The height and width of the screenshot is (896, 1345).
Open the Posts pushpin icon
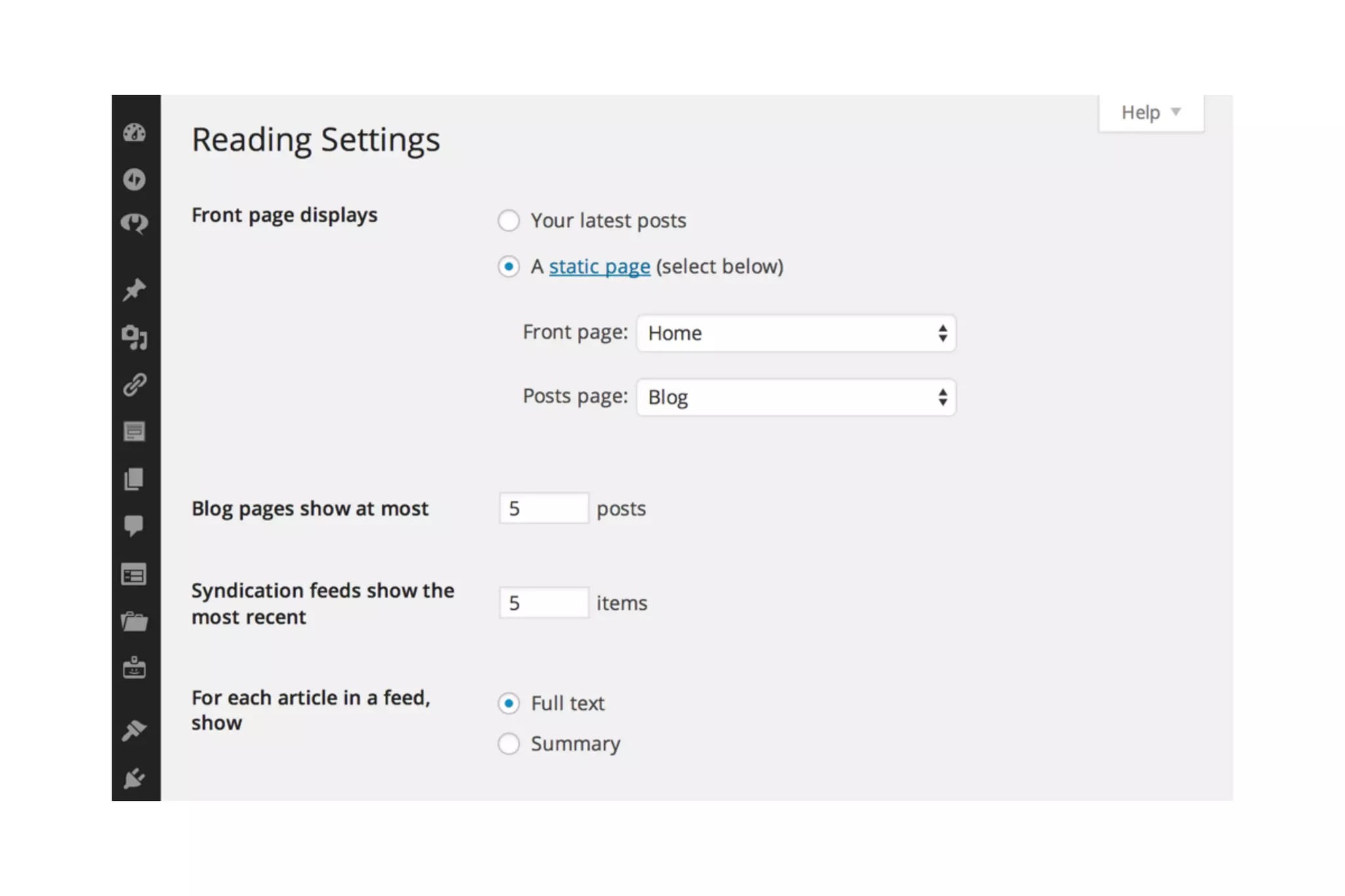click(135, 289)
